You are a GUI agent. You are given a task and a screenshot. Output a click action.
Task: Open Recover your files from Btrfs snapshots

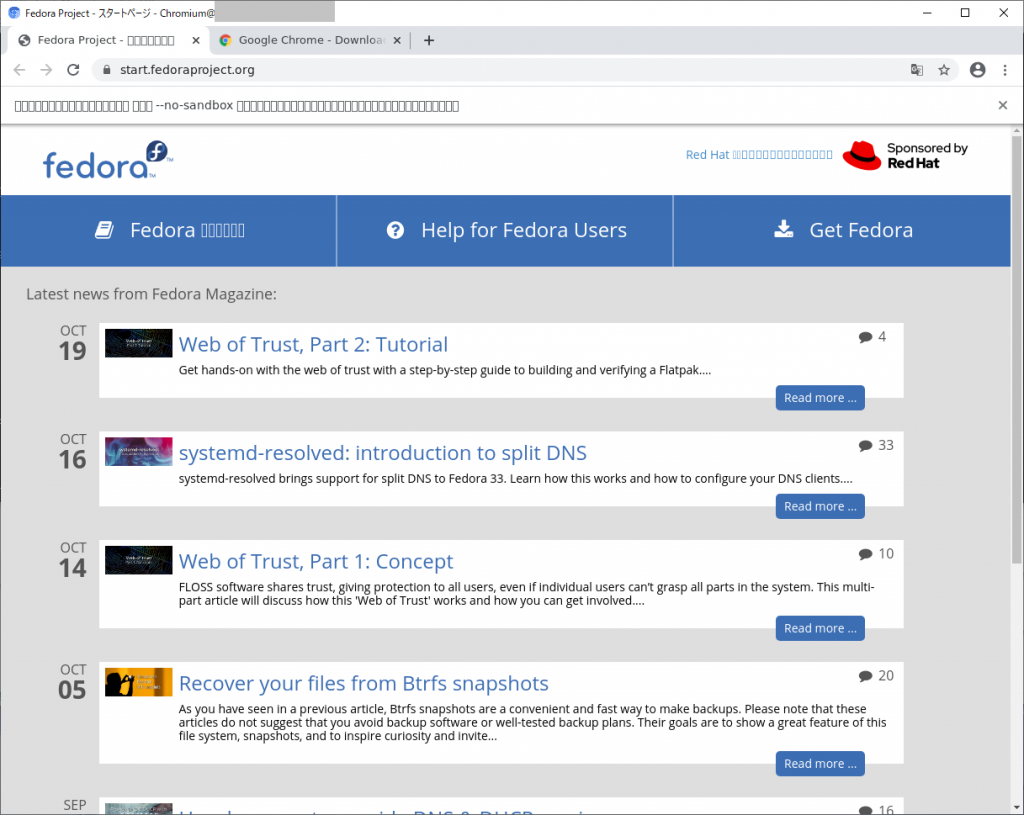click(364, 683)
